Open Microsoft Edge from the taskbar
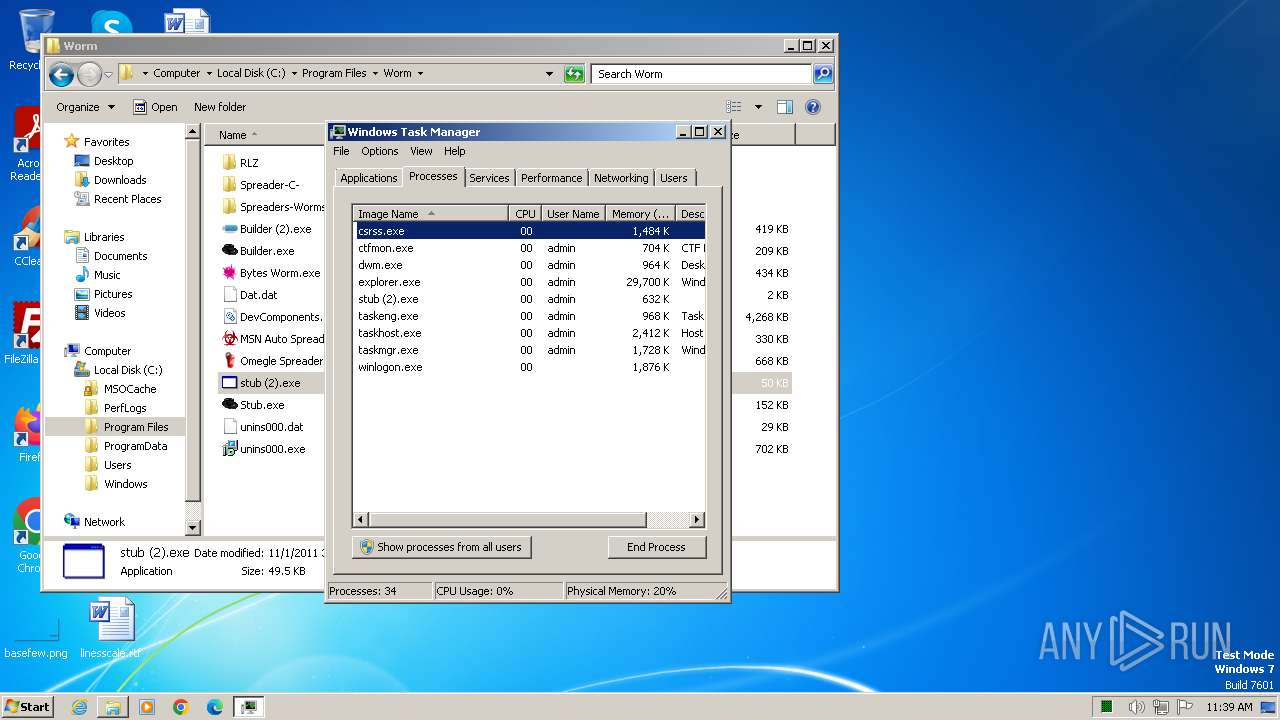The image size is (1280, 720). coord(215,707)
